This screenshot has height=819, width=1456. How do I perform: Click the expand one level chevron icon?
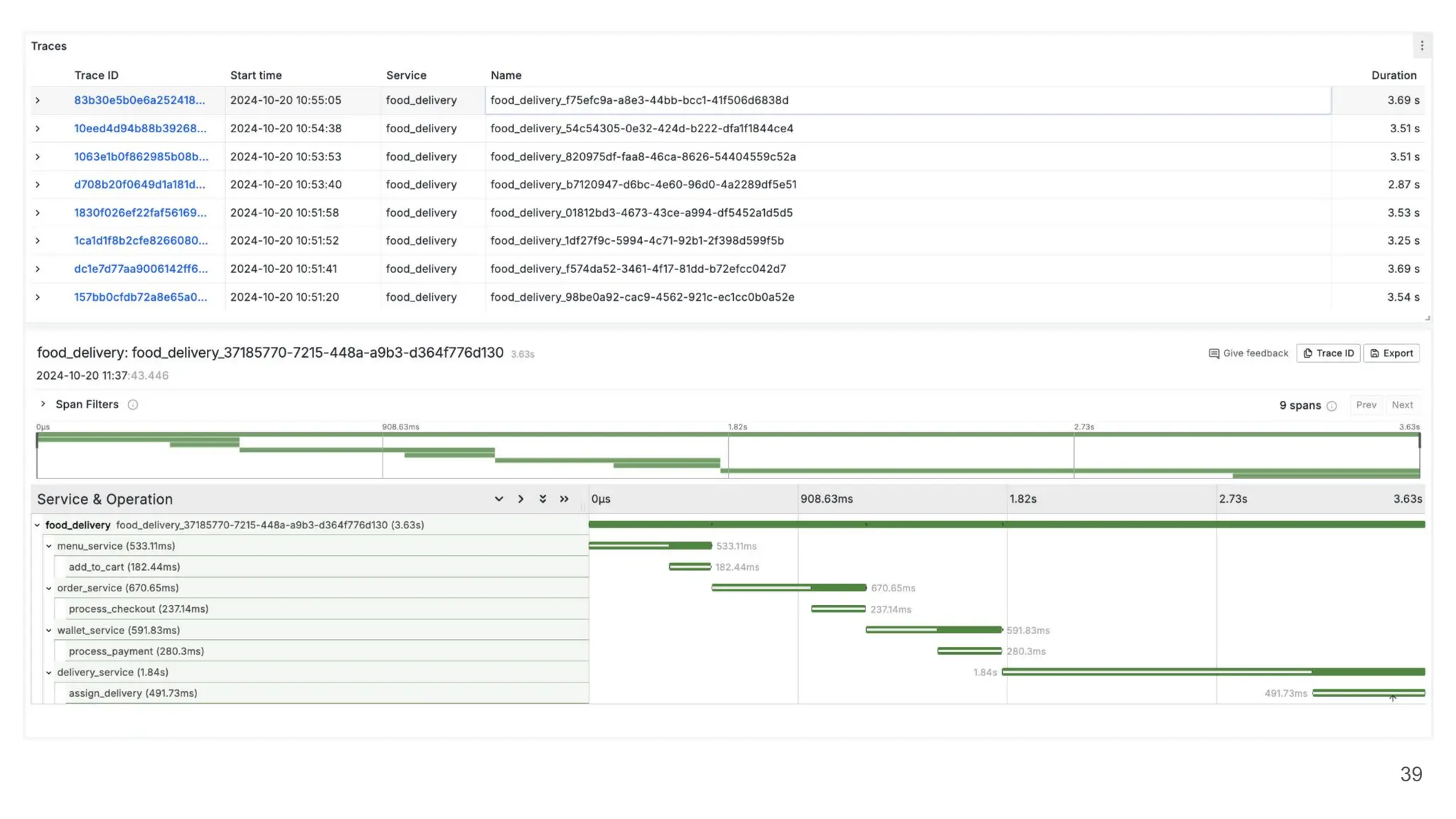point(498,499)
